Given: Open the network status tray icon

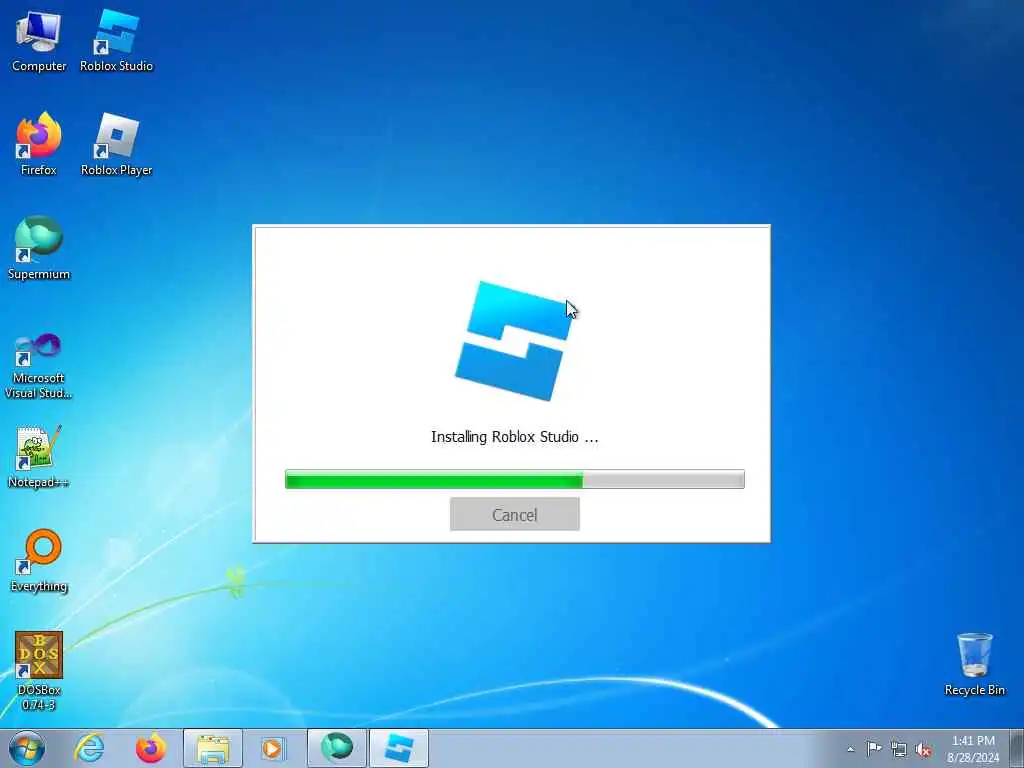Looking at the screenshot, I should 899,749.
